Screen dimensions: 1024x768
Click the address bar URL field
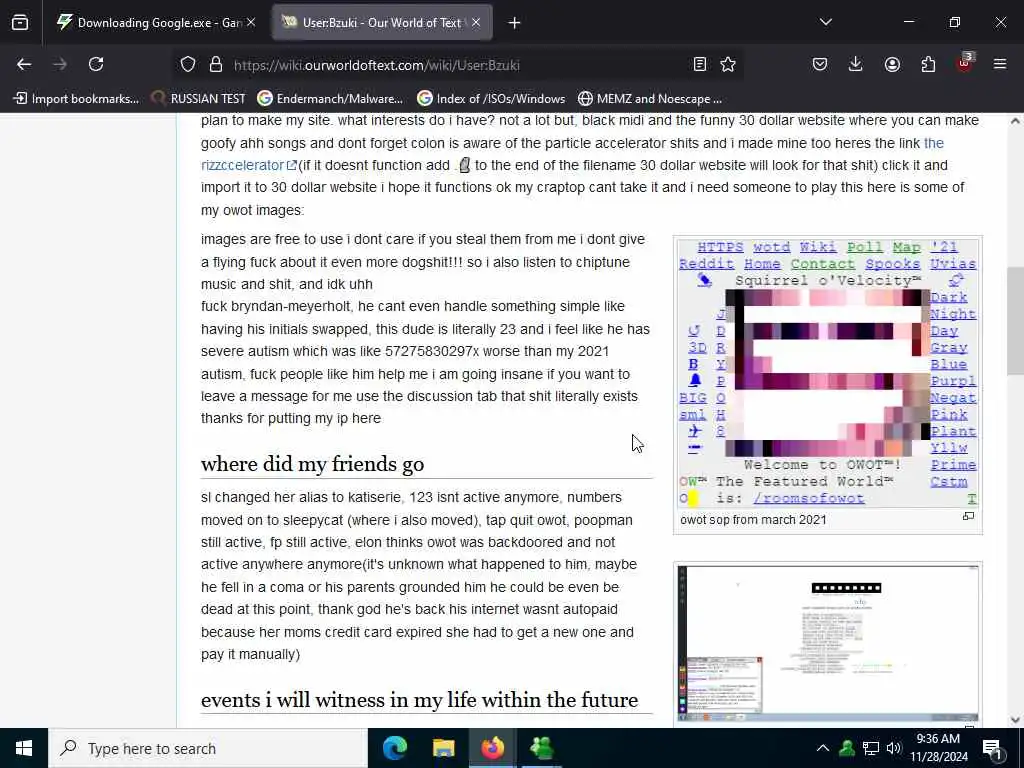pyautogui.click(x=457, y=65)
